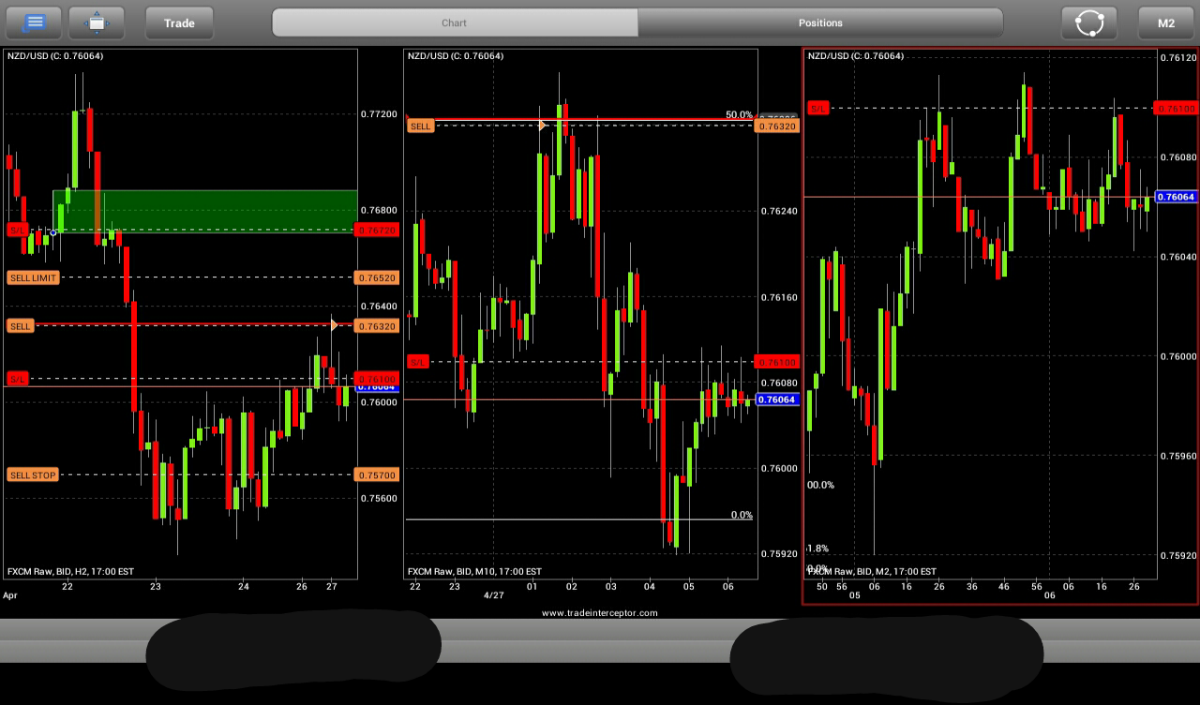Select the S/L label in M10 chart

(x=417, y=362)
